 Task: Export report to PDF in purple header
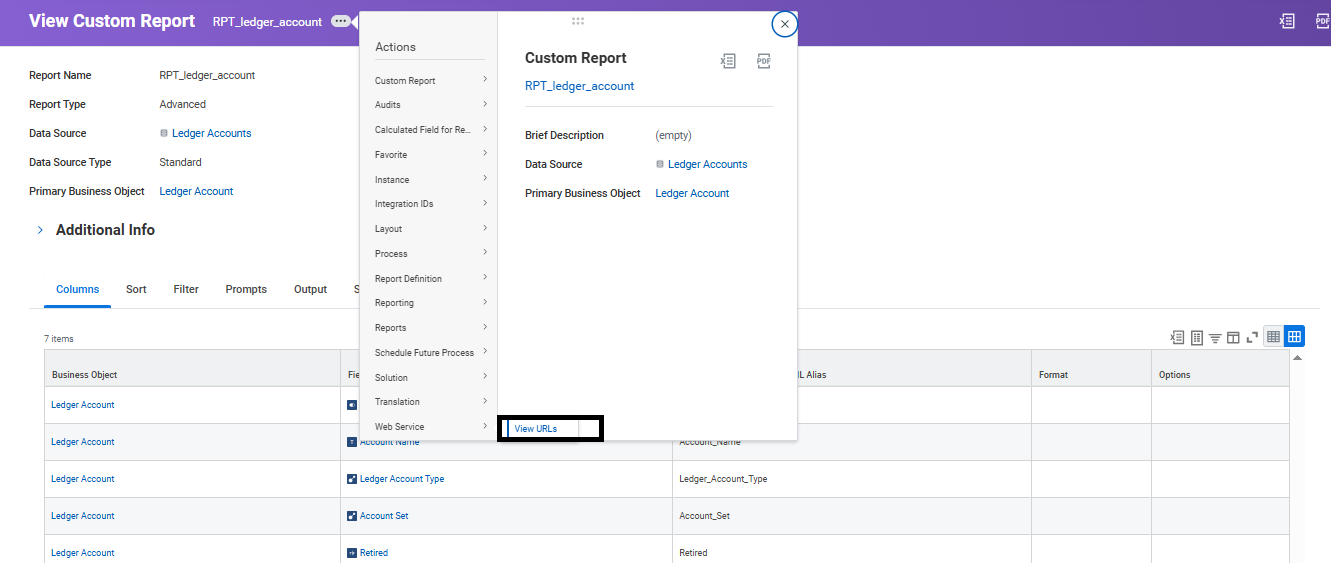pyautogui.click(x=1322, y=21)
